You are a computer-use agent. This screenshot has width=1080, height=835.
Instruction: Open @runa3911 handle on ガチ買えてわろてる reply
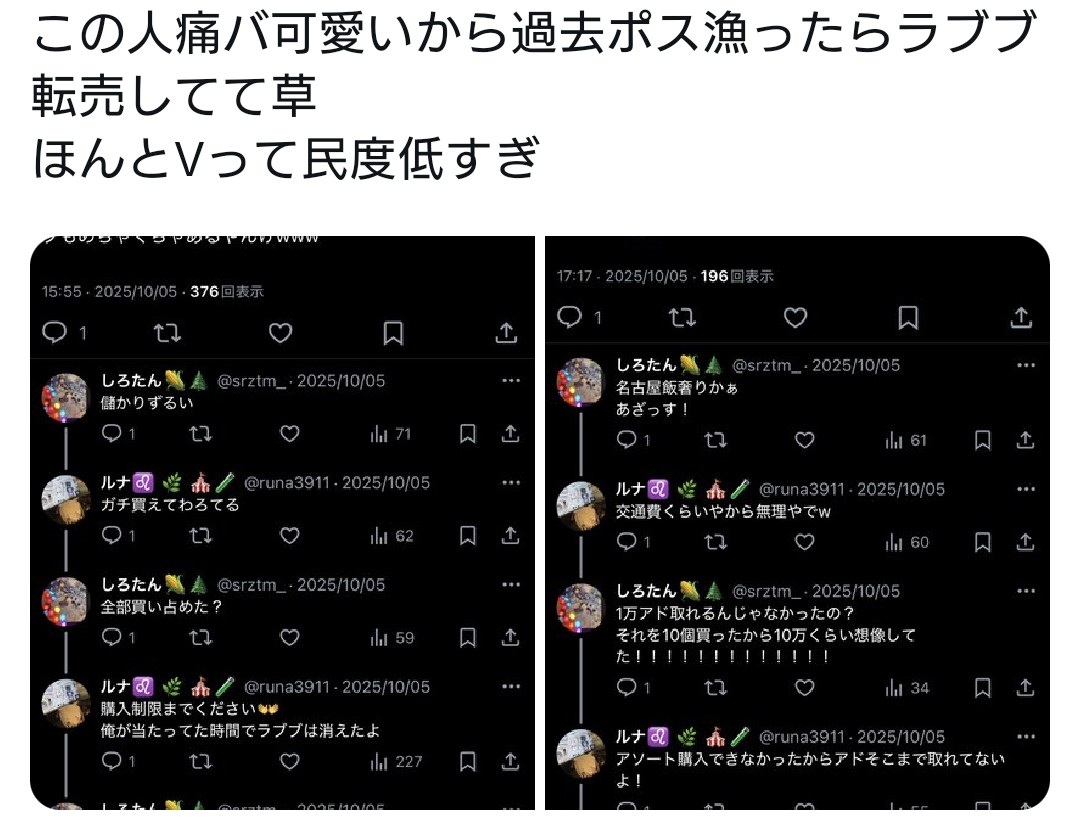pos(287,482)
